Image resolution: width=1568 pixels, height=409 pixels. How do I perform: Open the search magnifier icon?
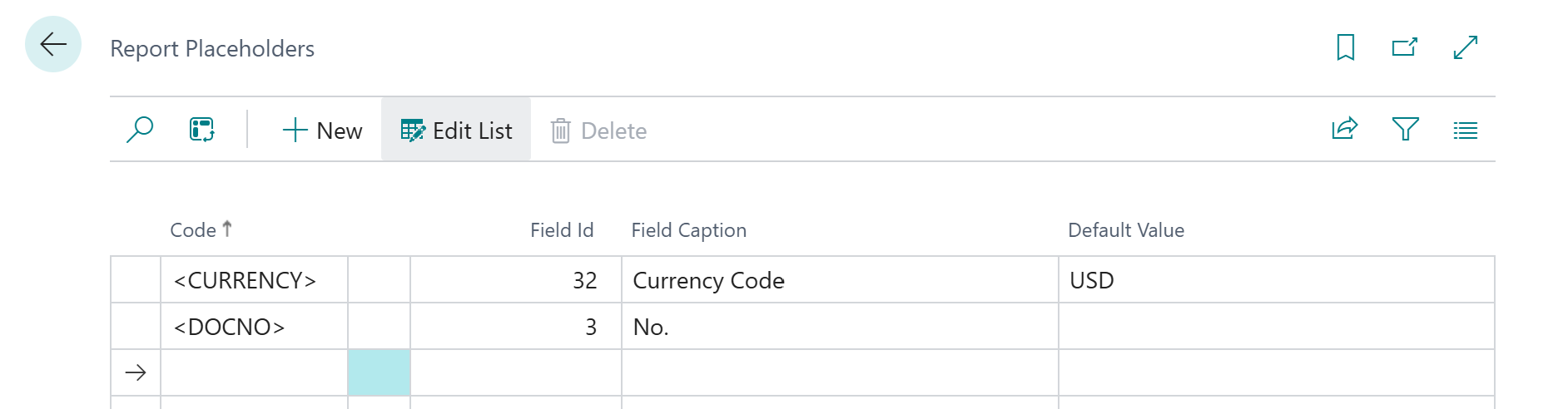[140, 130]
